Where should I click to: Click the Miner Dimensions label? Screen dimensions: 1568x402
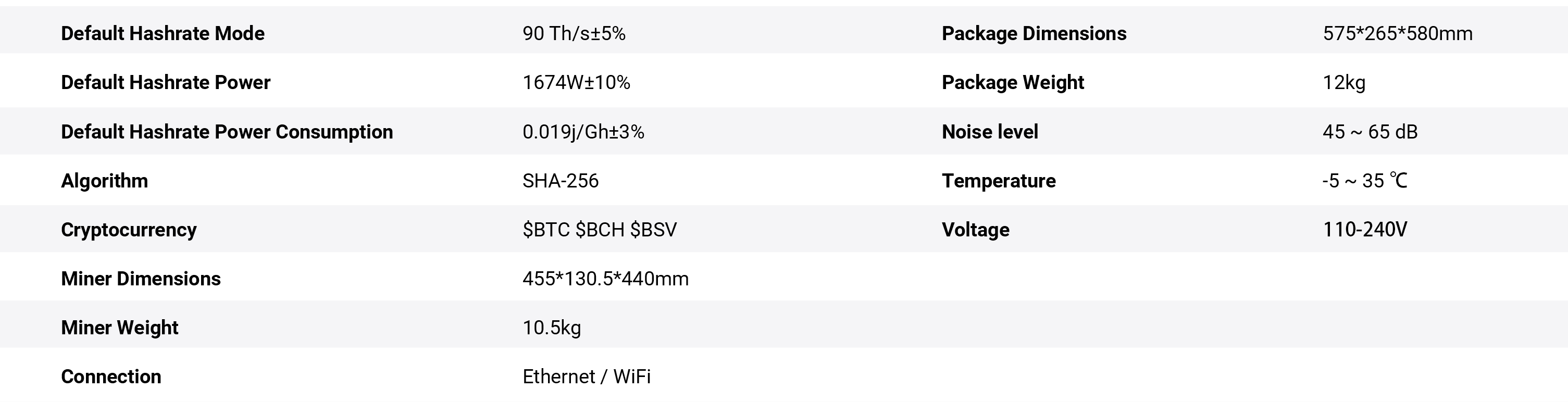point(141,279)
